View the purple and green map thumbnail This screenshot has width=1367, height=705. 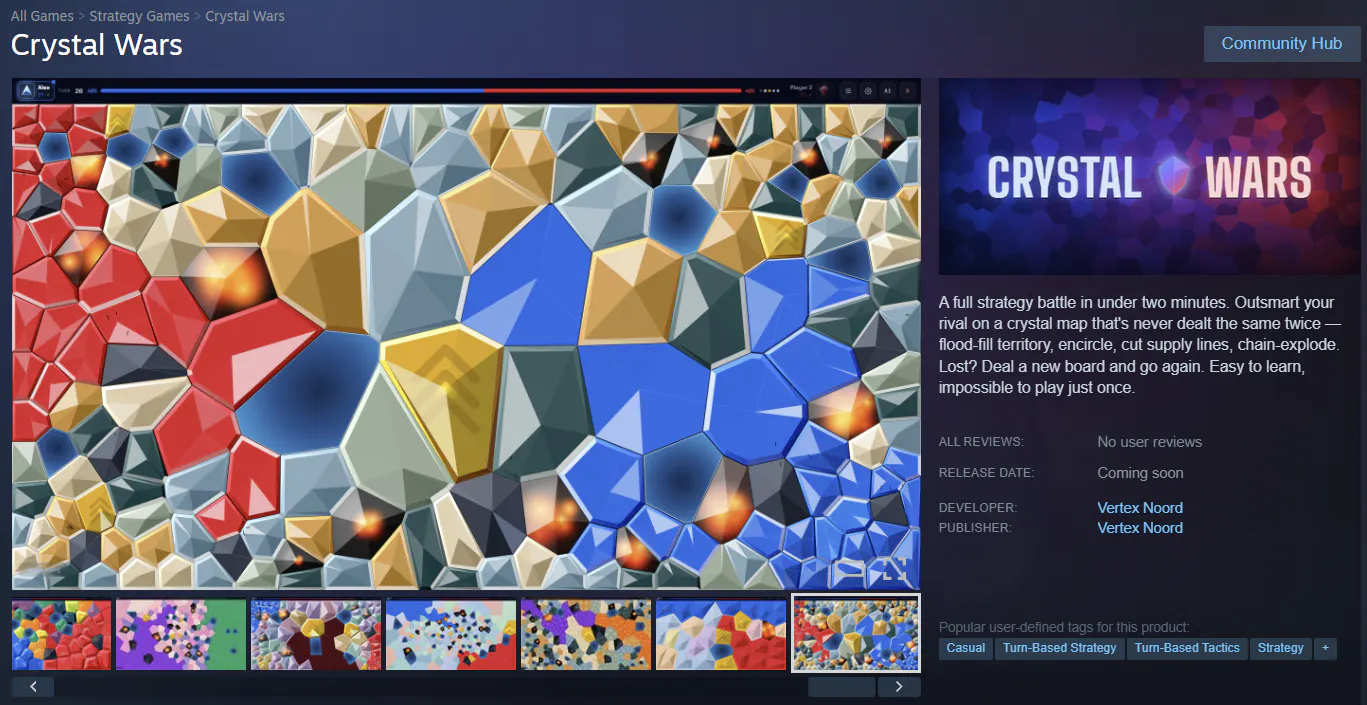[181, 635]
